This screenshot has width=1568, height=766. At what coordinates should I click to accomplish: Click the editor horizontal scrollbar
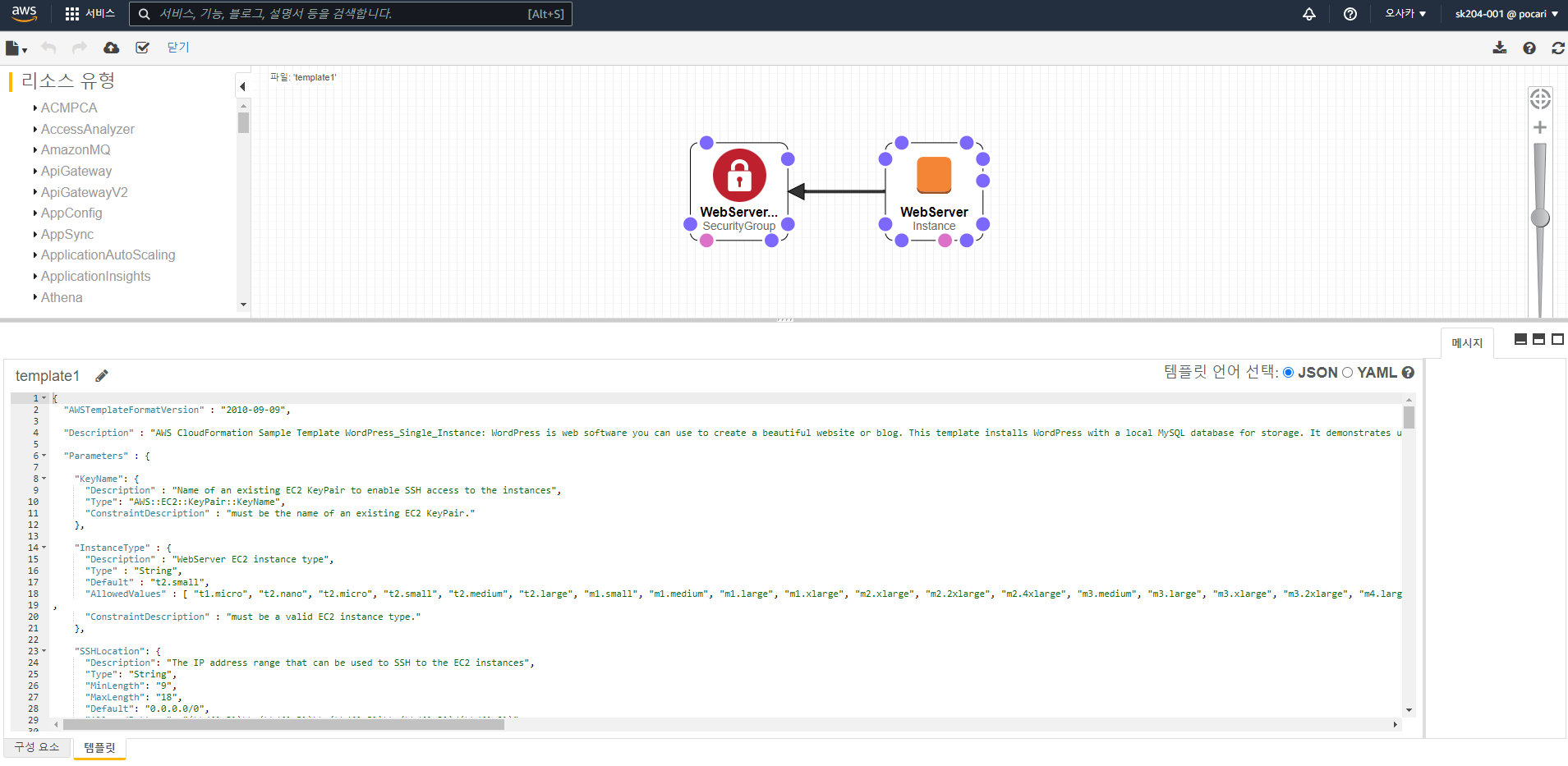(x=283, y=724)
